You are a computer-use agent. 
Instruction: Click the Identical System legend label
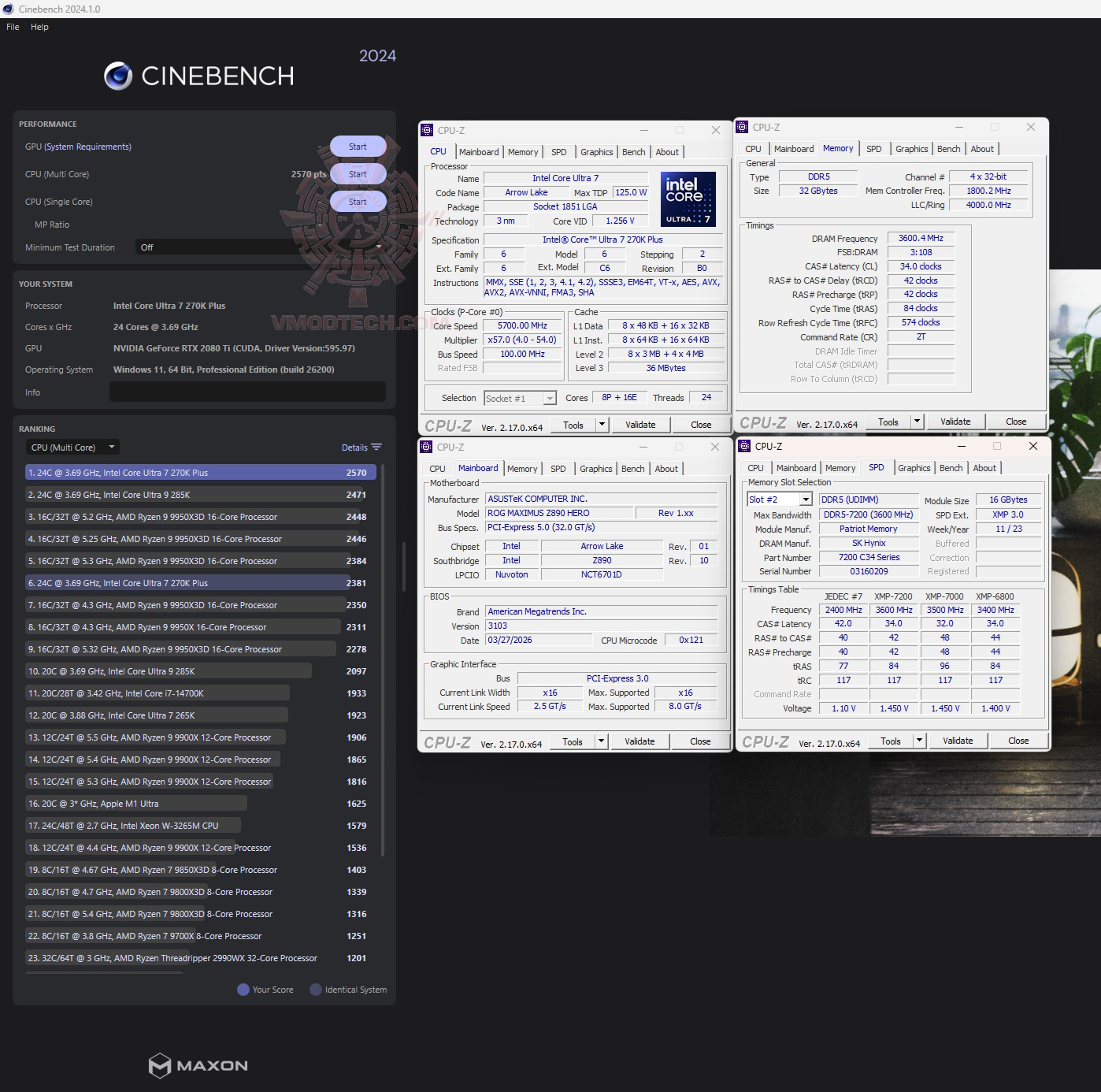[x=355, y=990]
